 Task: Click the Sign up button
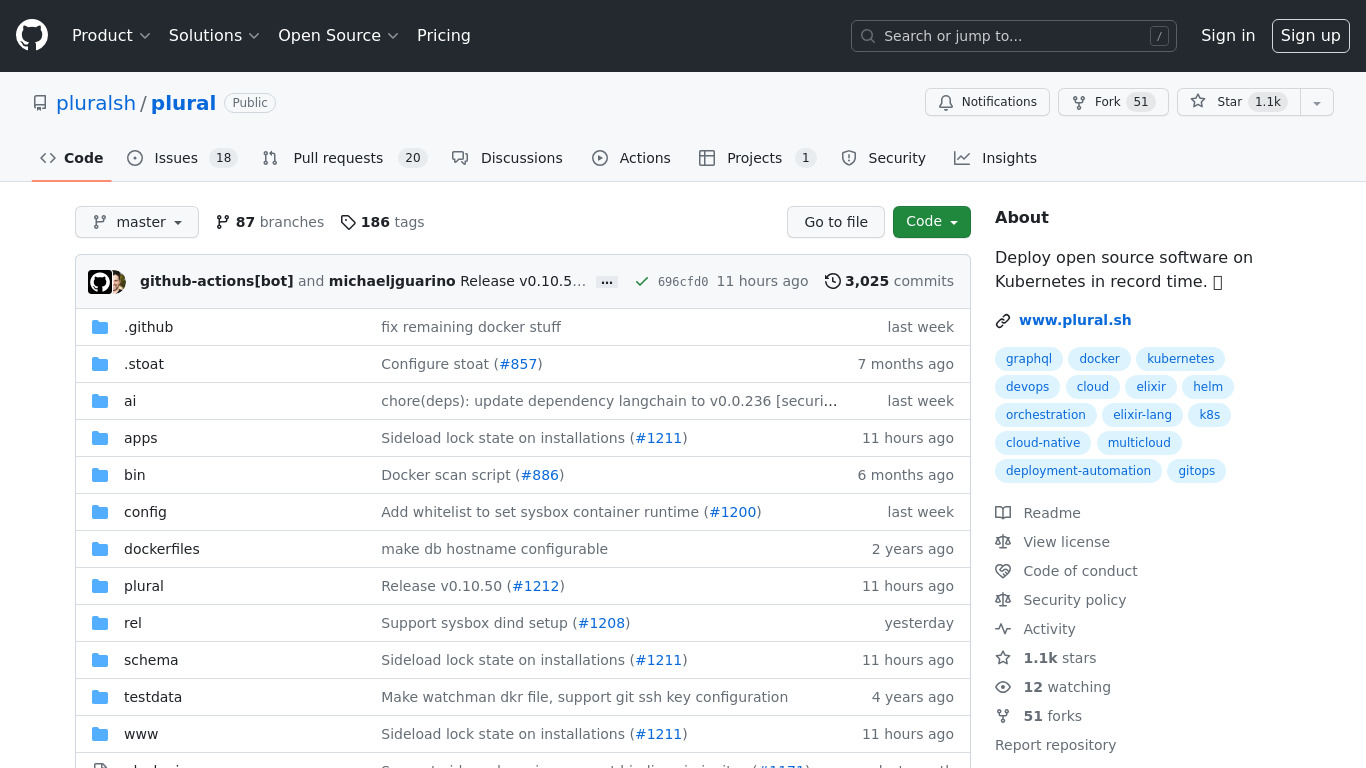coord(1310,36)
